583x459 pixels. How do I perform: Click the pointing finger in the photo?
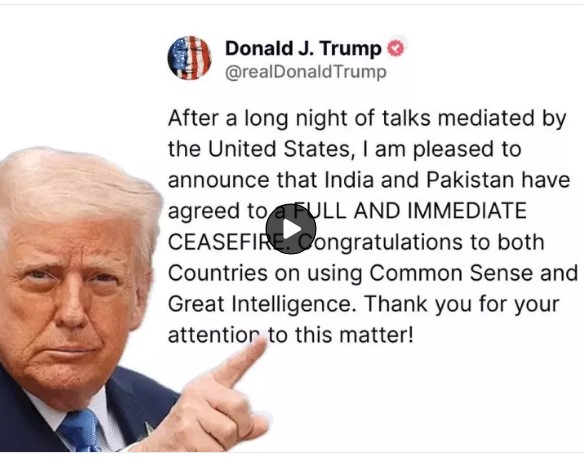pos(238,363)
